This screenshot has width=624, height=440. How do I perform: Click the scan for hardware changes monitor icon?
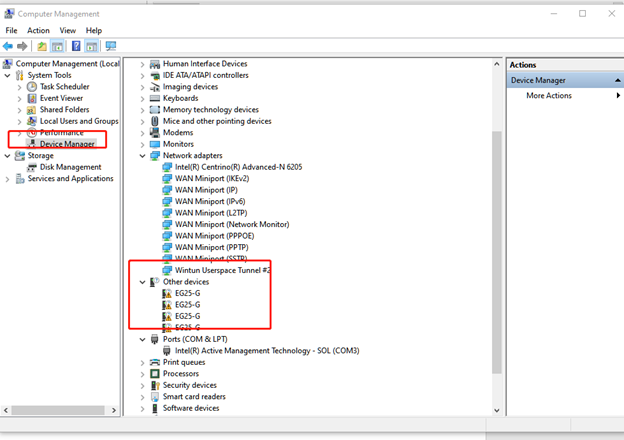110,46
